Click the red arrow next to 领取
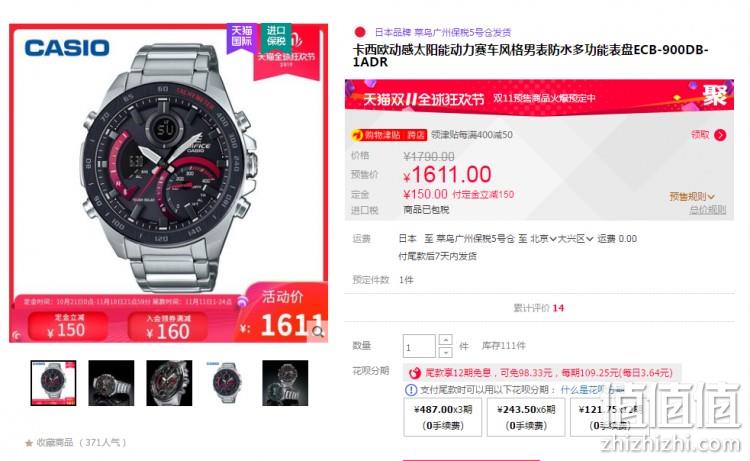The height and width of the screenshot is (461, 750). pos(720,135)
